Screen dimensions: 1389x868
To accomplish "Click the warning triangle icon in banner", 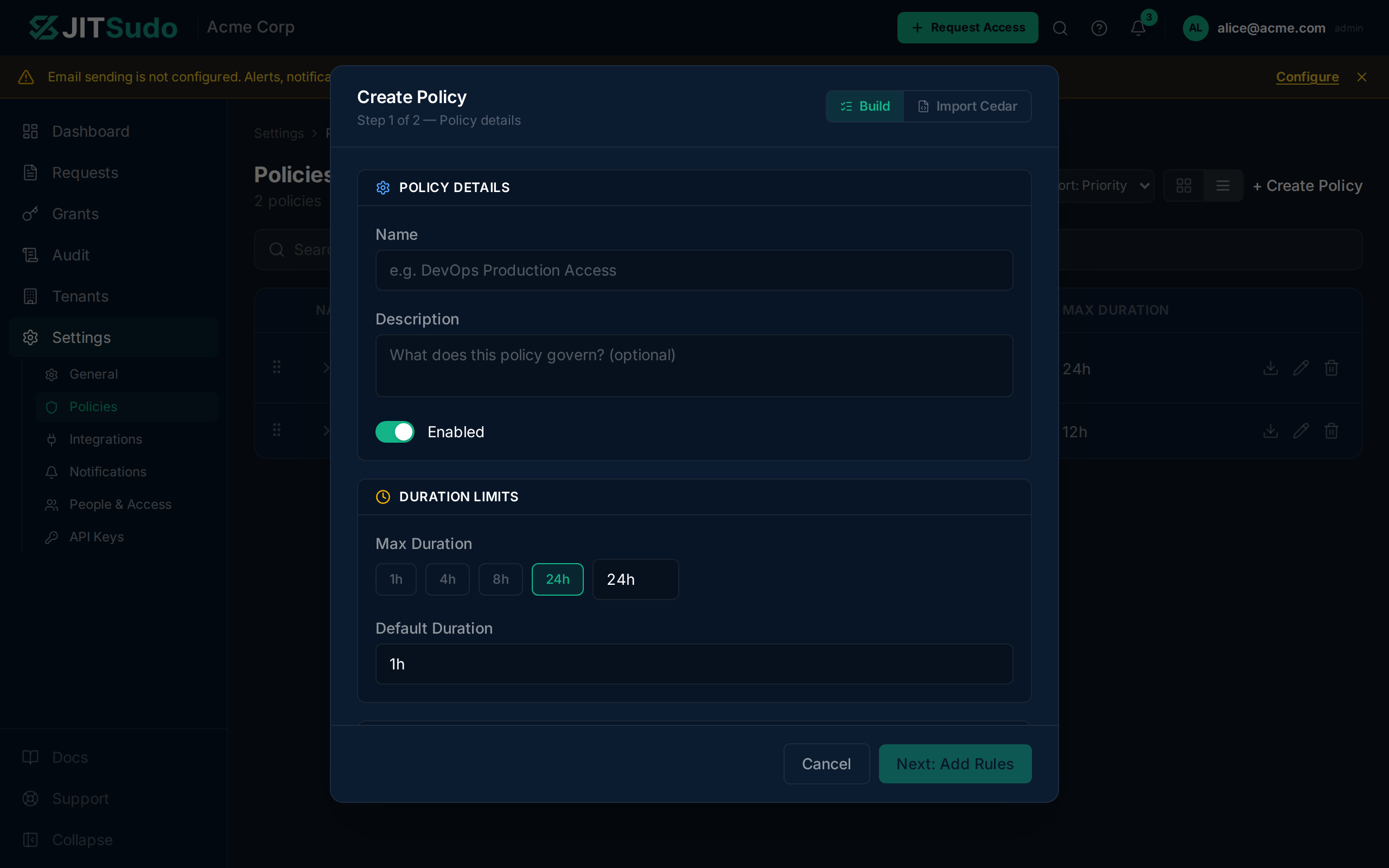I will 26,77.
